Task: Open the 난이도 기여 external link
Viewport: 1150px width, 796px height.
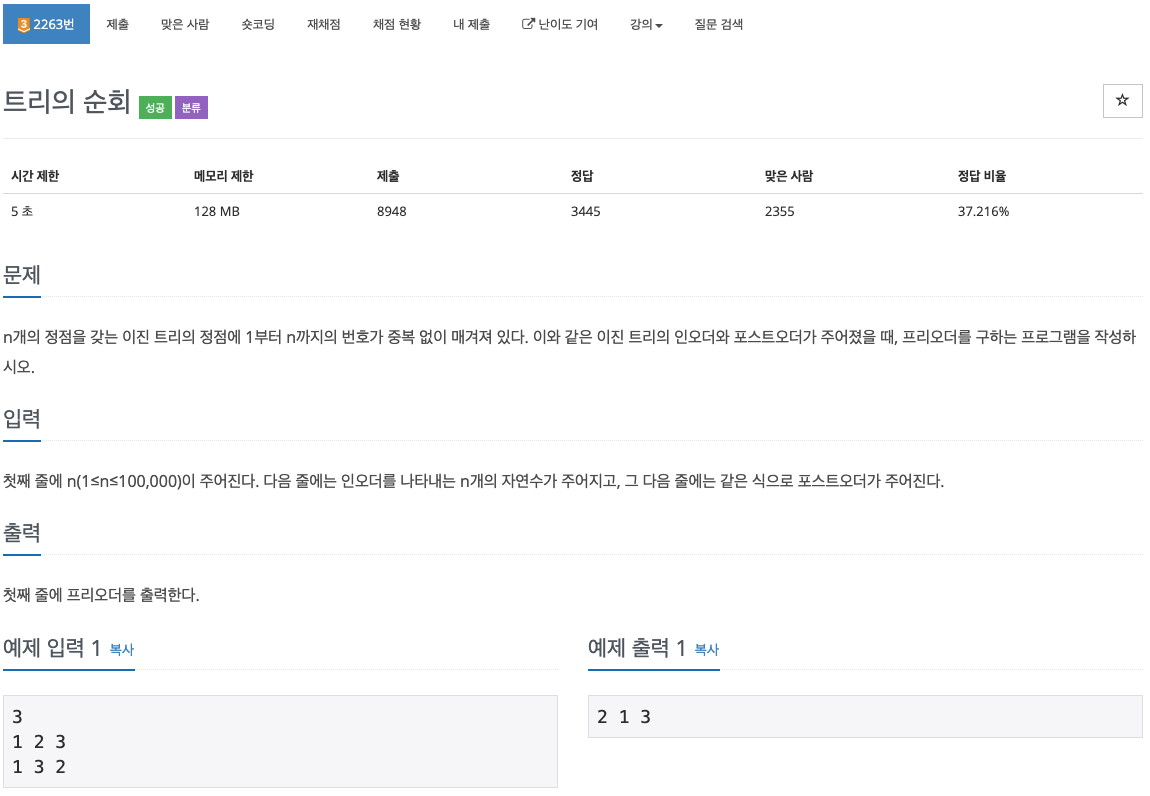Action: tap(560, 24)
